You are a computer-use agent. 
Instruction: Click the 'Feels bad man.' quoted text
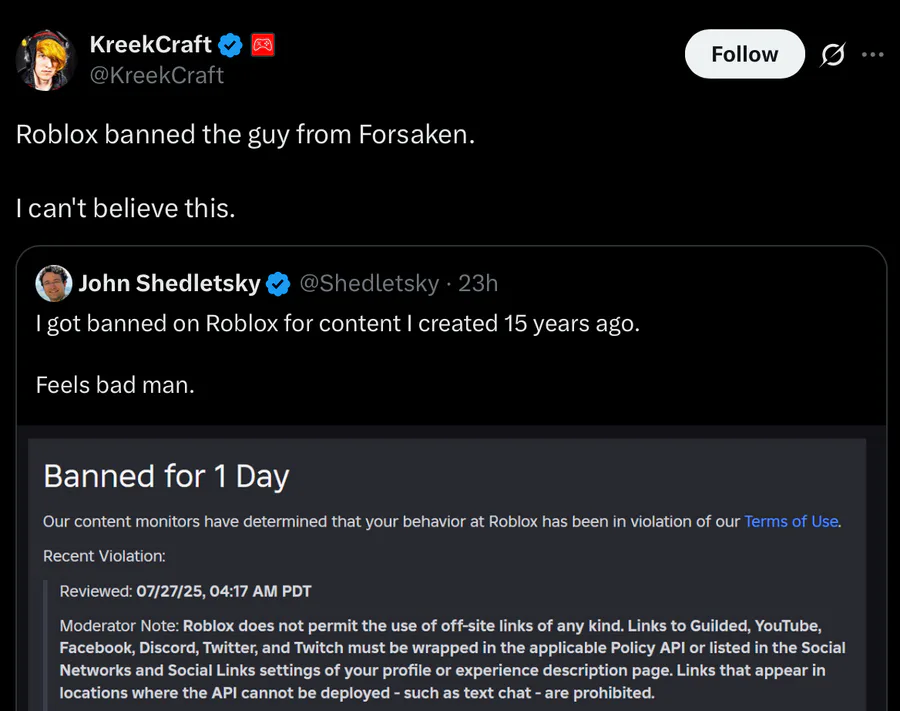tap(115, 384)
